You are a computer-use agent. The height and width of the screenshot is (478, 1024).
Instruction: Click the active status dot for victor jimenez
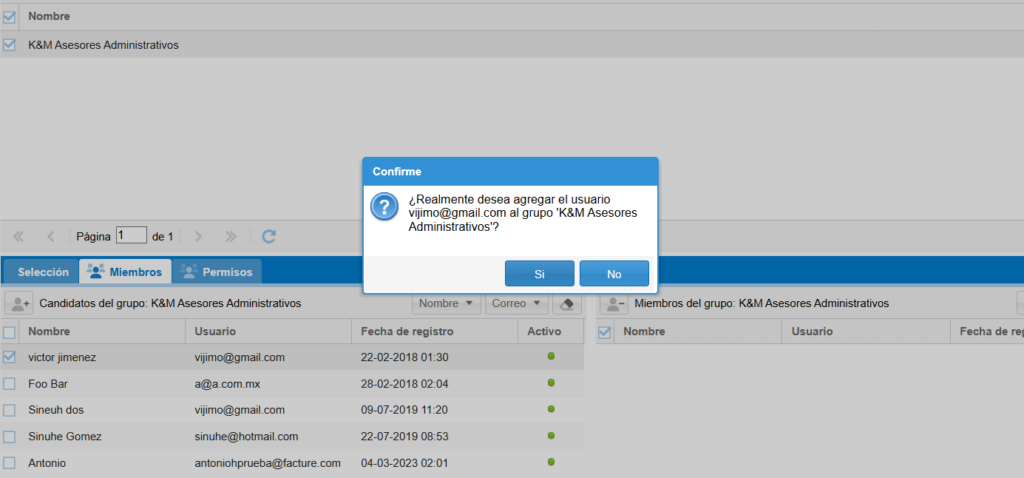[551, 356]
